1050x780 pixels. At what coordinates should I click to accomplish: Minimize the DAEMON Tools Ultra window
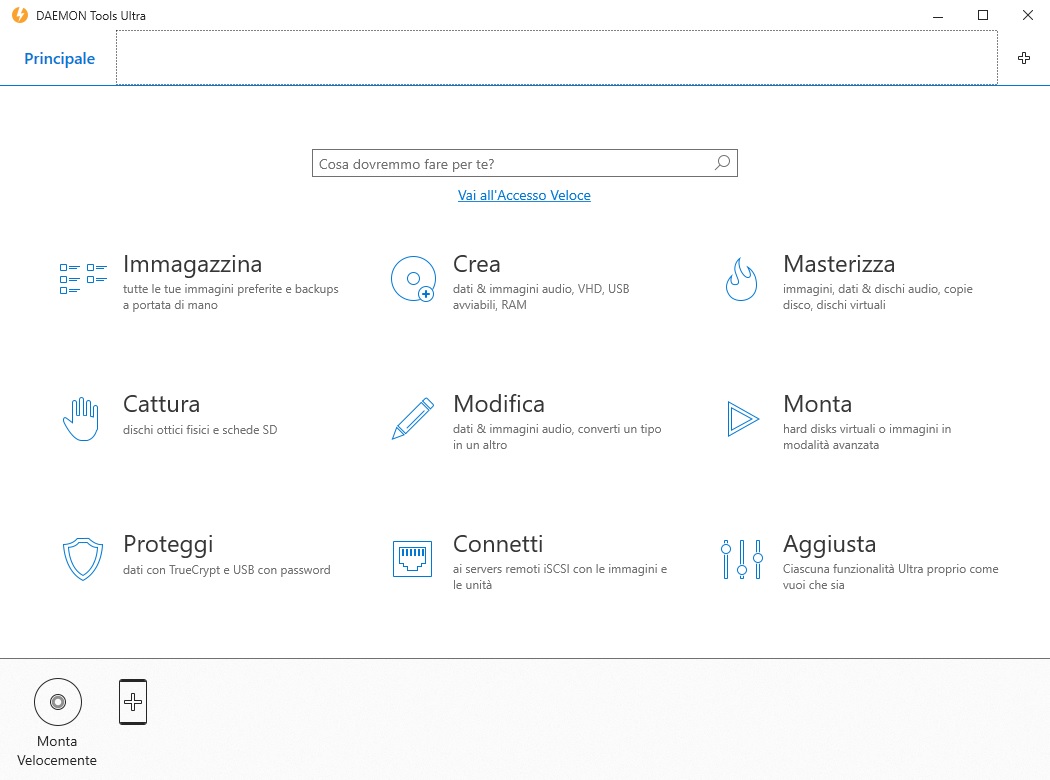(x=938, y=15)
